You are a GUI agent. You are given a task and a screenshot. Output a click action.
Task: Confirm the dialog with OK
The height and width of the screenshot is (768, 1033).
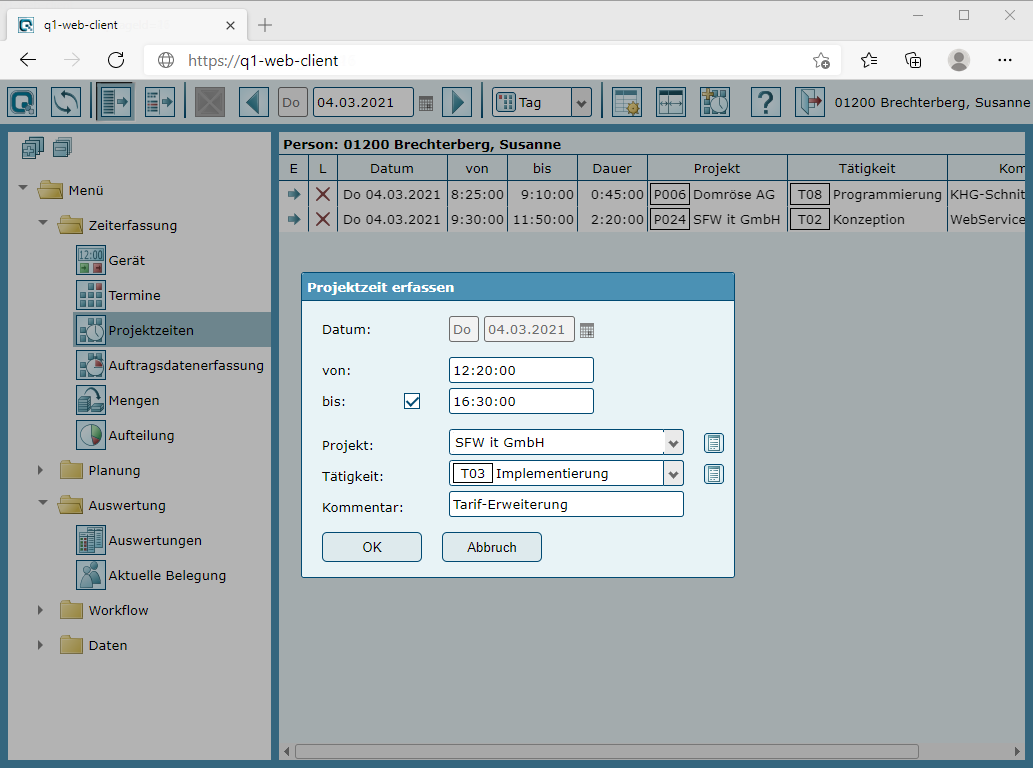[371, 547]
